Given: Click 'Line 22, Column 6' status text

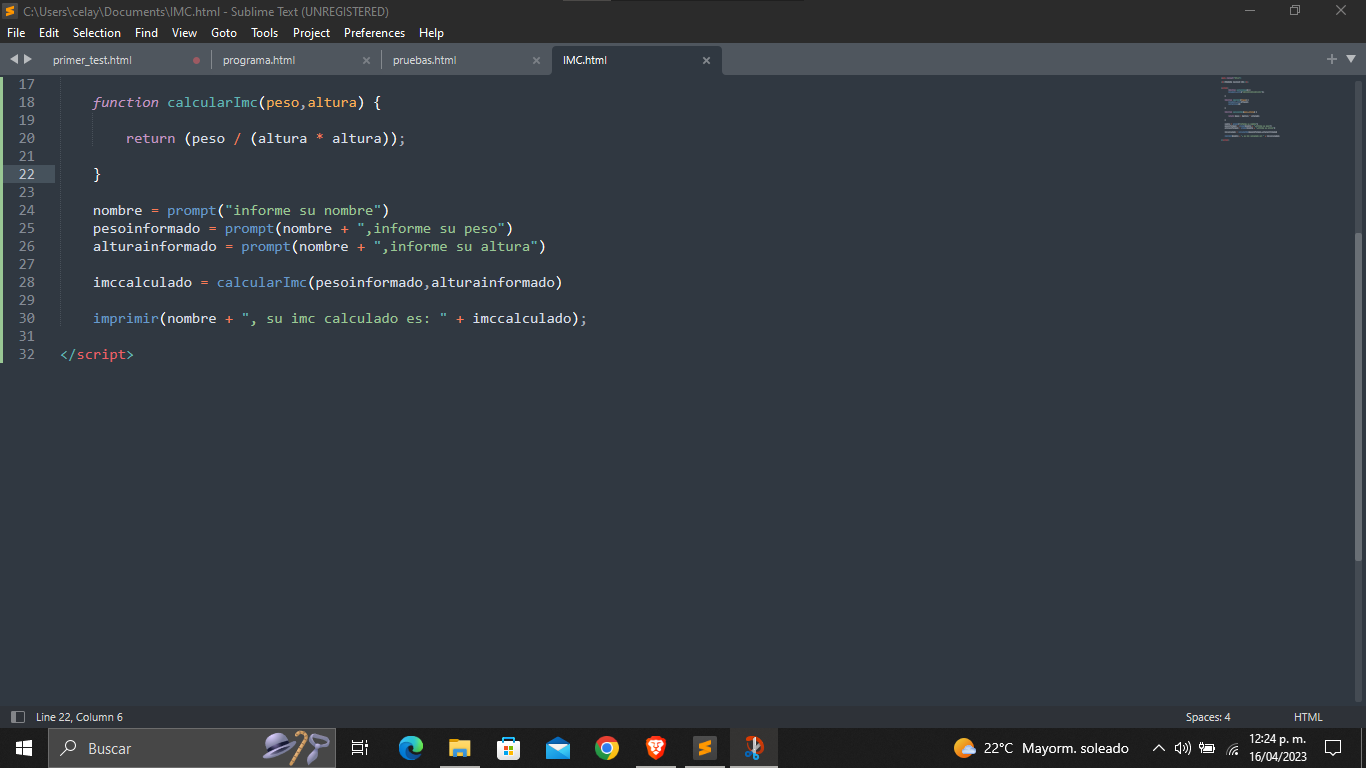Looking at the screenshot, I should (79, 717).
